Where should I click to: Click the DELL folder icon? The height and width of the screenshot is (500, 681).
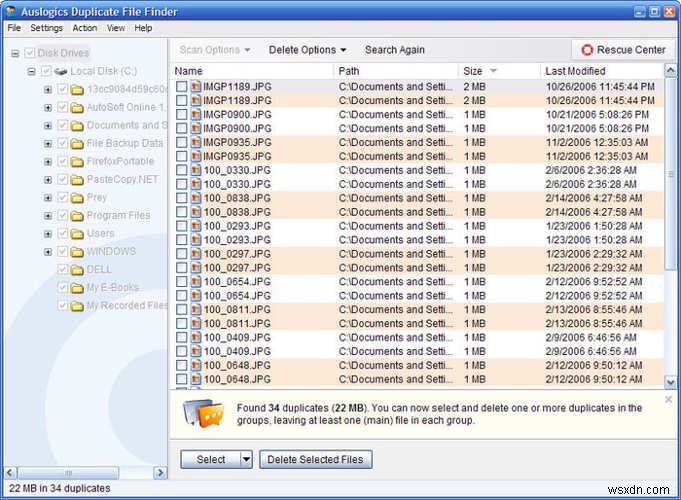point(77,270)
